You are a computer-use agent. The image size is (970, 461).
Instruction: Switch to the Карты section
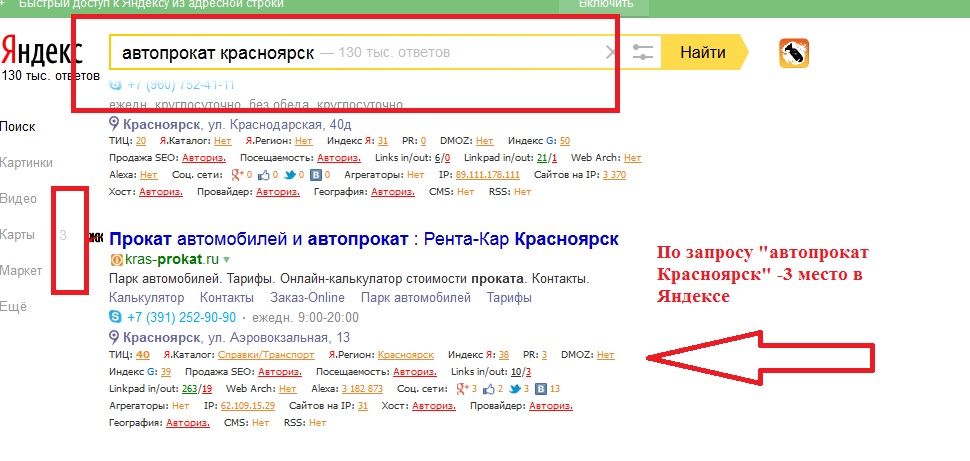click(17, 235)
